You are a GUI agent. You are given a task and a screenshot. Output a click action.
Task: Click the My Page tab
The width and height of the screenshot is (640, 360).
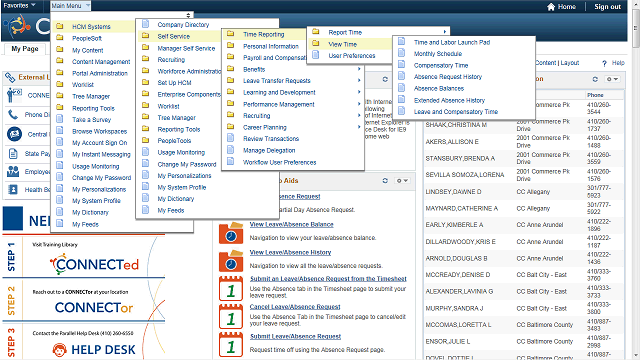(x=25, y=49)
